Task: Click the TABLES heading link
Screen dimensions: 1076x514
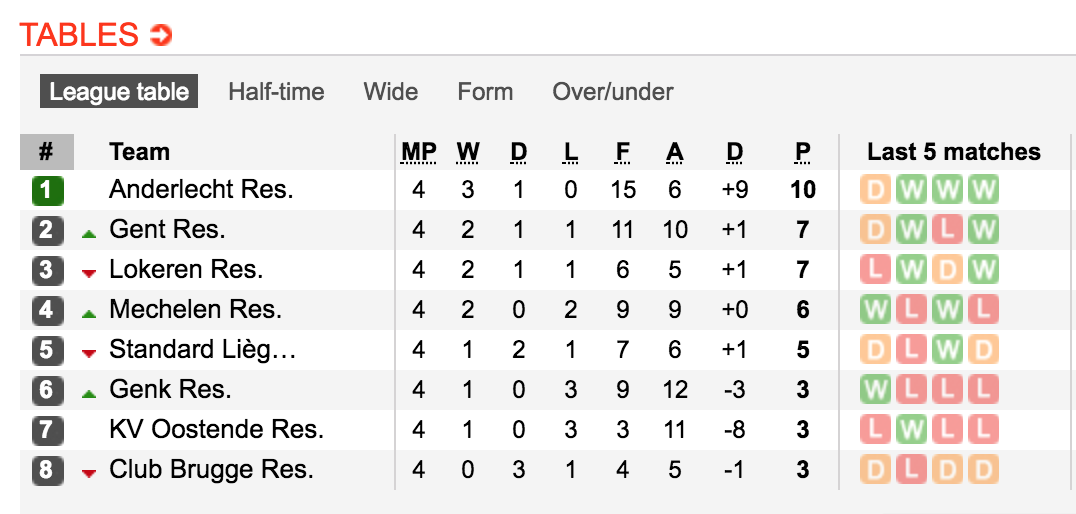Action: [79, 35]
